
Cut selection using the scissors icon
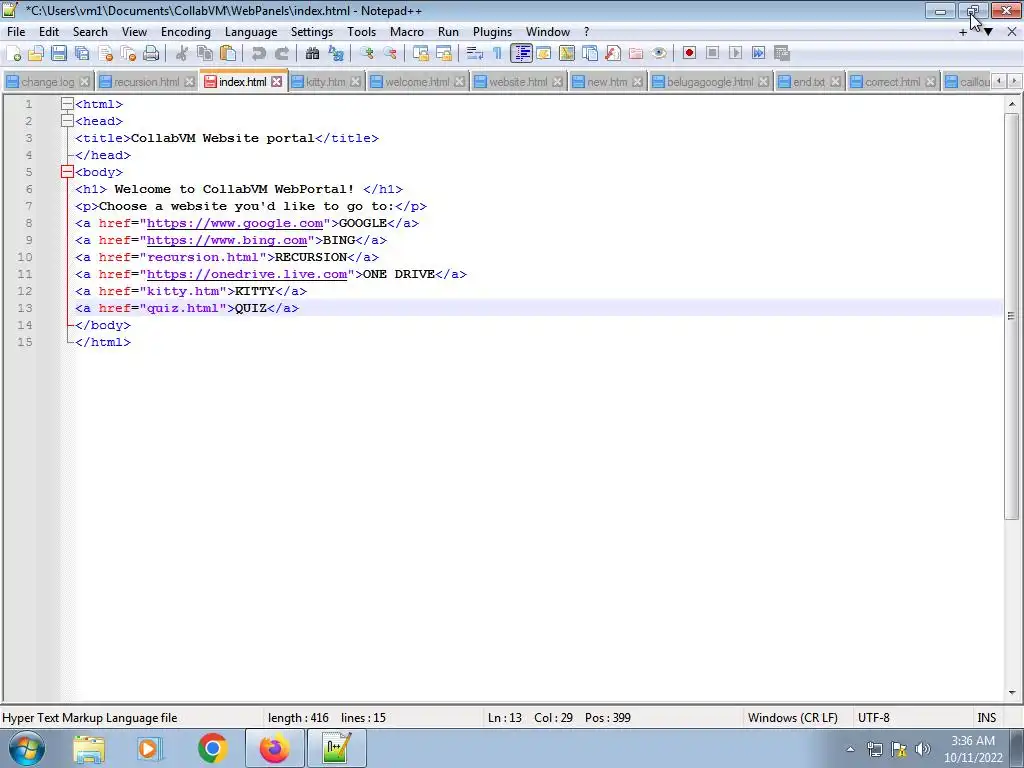(182, 54)
